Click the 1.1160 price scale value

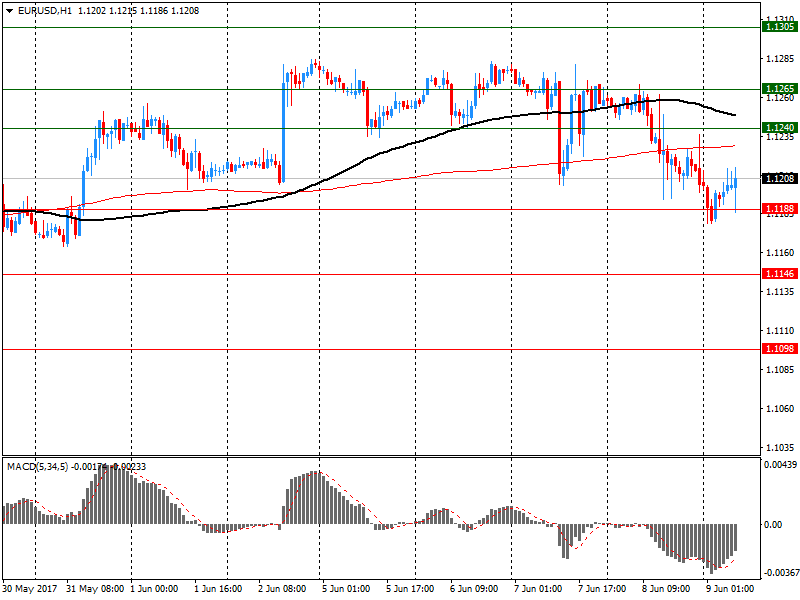tap(780, 253)
